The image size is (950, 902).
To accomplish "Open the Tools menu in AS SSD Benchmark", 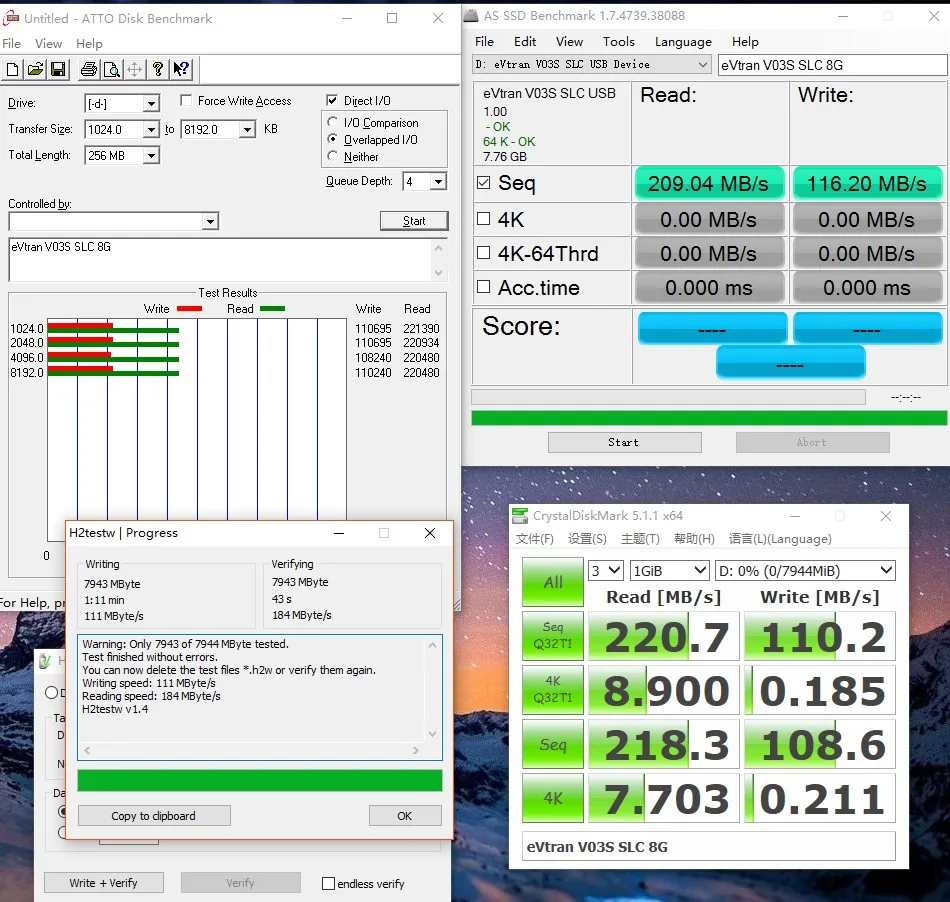I will click(618, 42).
